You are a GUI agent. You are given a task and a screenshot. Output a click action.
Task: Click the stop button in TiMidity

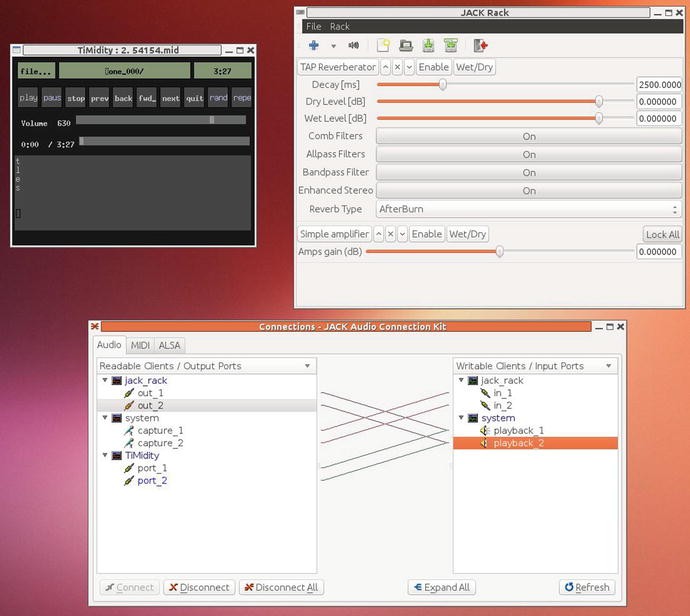[76, 98]
